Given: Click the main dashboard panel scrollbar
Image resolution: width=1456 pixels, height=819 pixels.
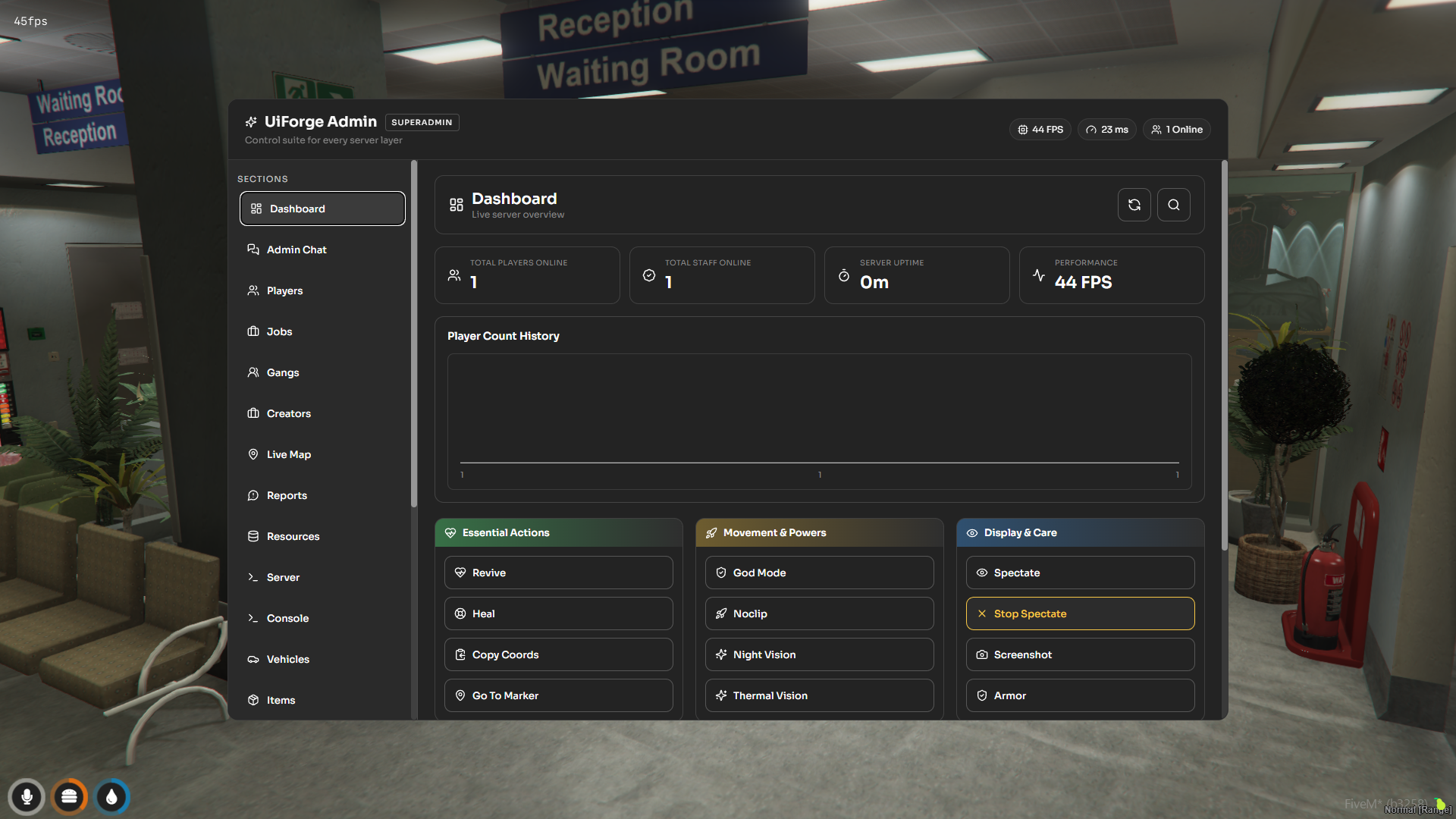Looking at the screenshot, I should tap(1224, 355).
